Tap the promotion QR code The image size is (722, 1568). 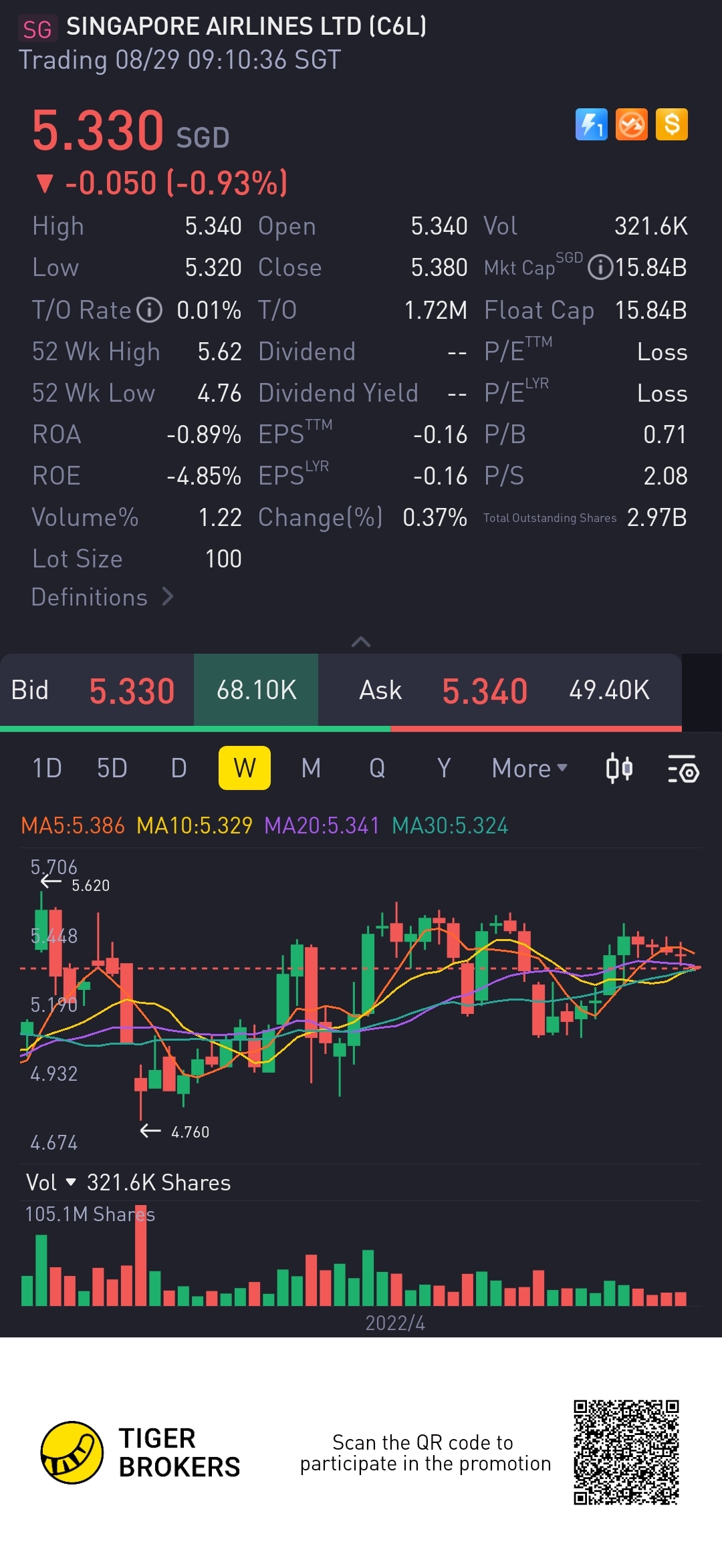point(626,1452)
